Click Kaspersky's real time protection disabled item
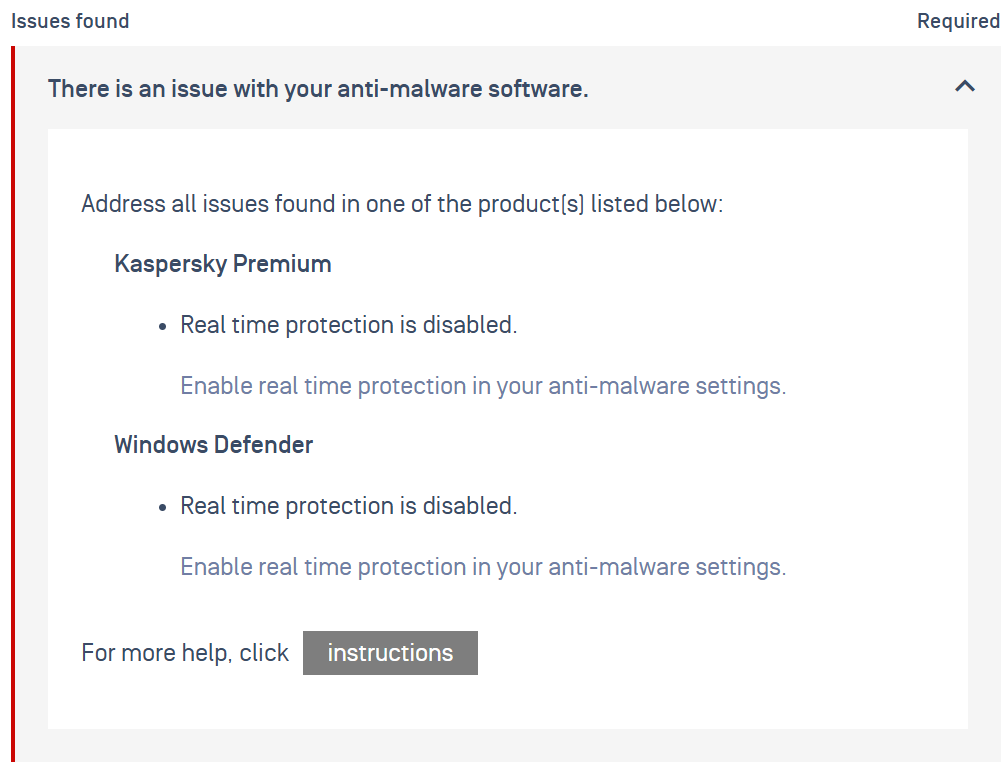Screen dimensions: 1003x768 click(349, 325)
